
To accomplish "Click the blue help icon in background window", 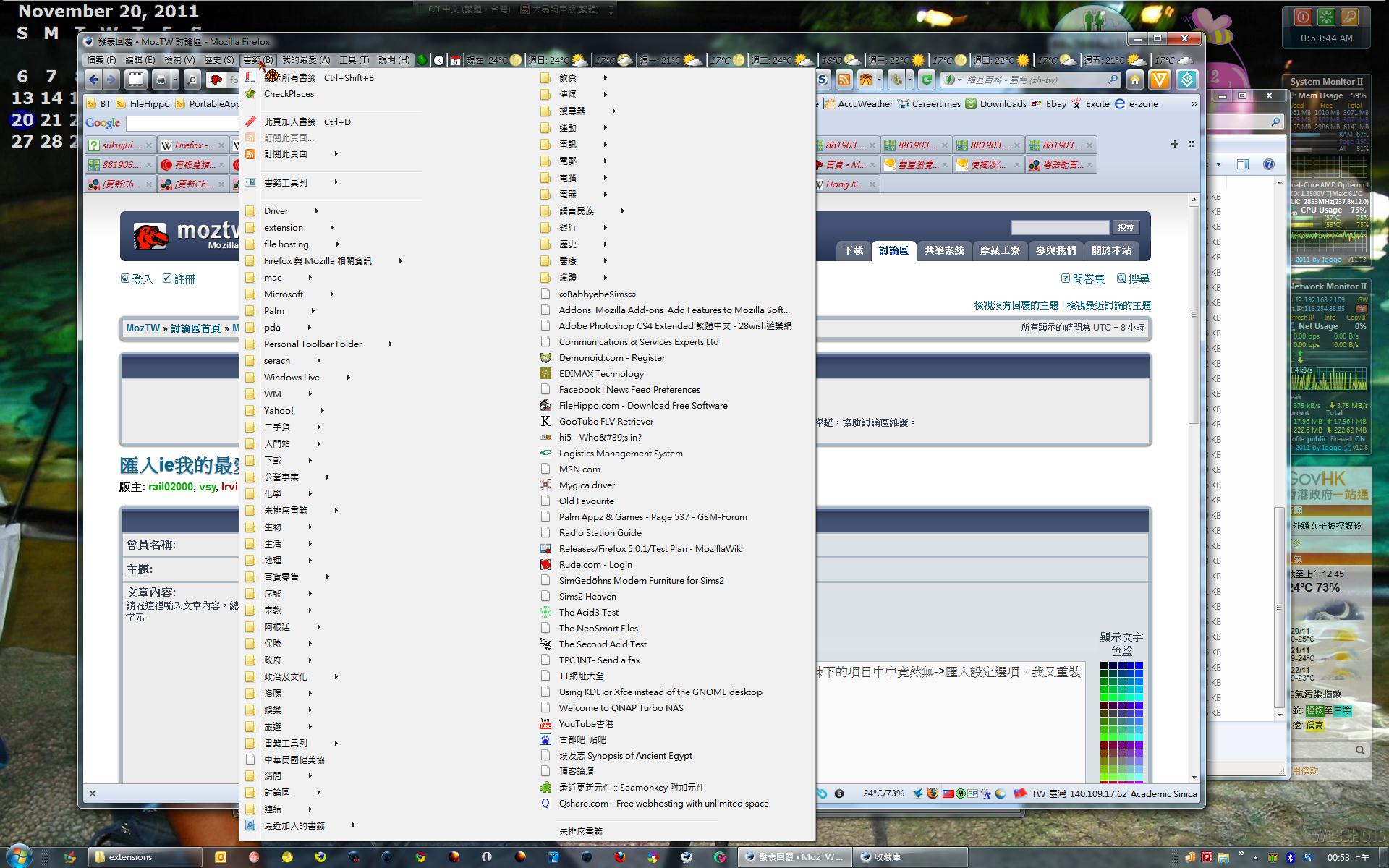I will 1268,164.
